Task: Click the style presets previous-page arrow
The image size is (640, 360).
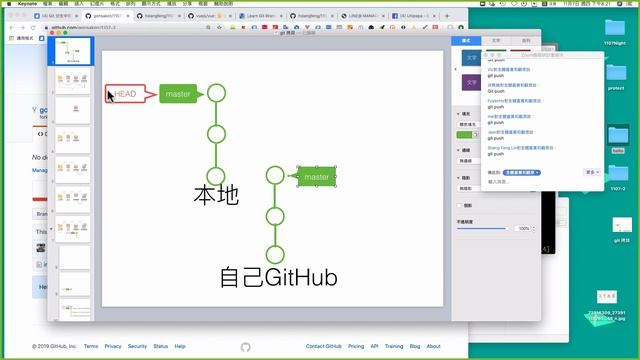Action: tap(456, 69)
